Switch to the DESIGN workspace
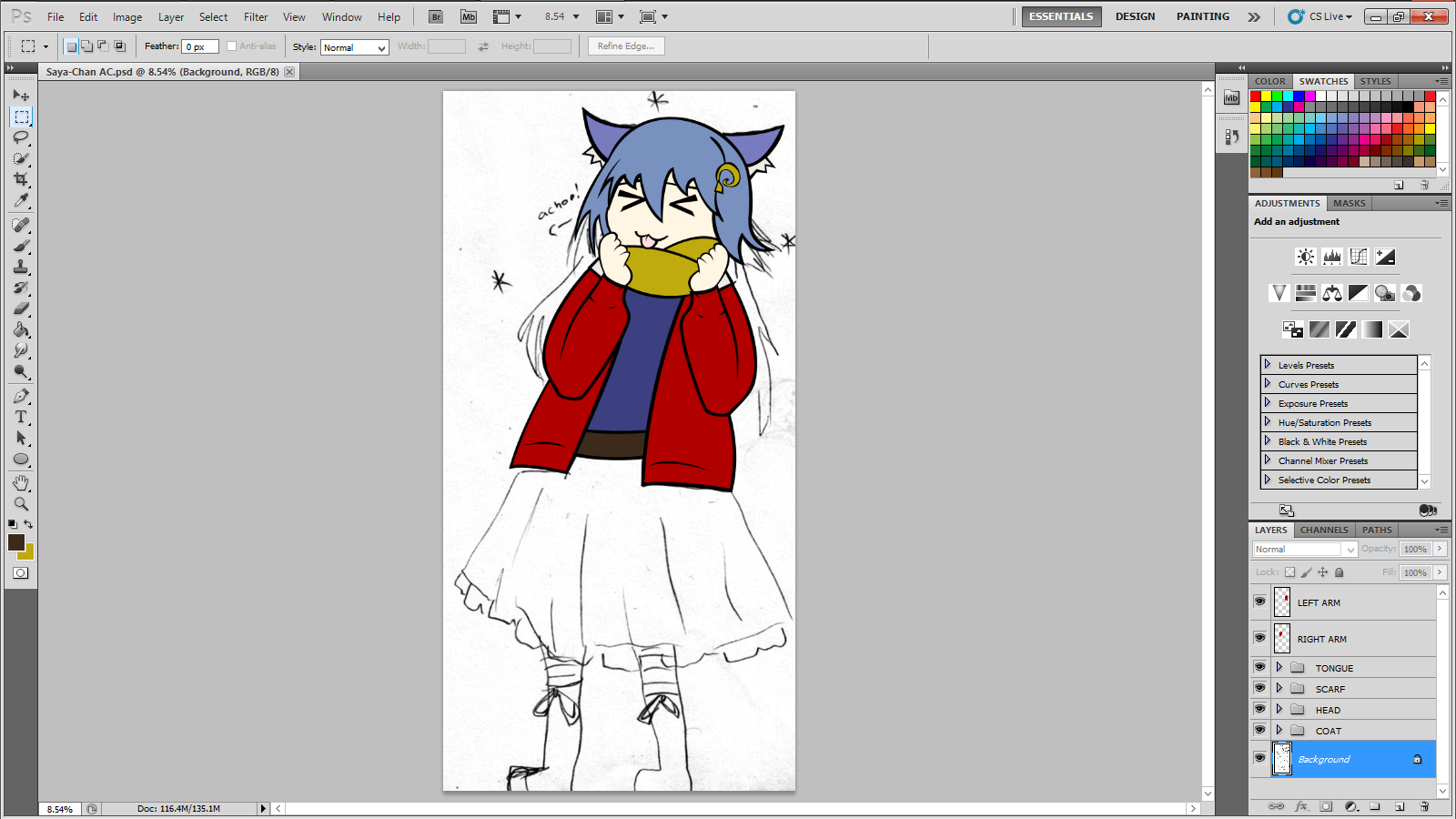The width and height of the screenshot is (1456, 819). pos(1136,16)
